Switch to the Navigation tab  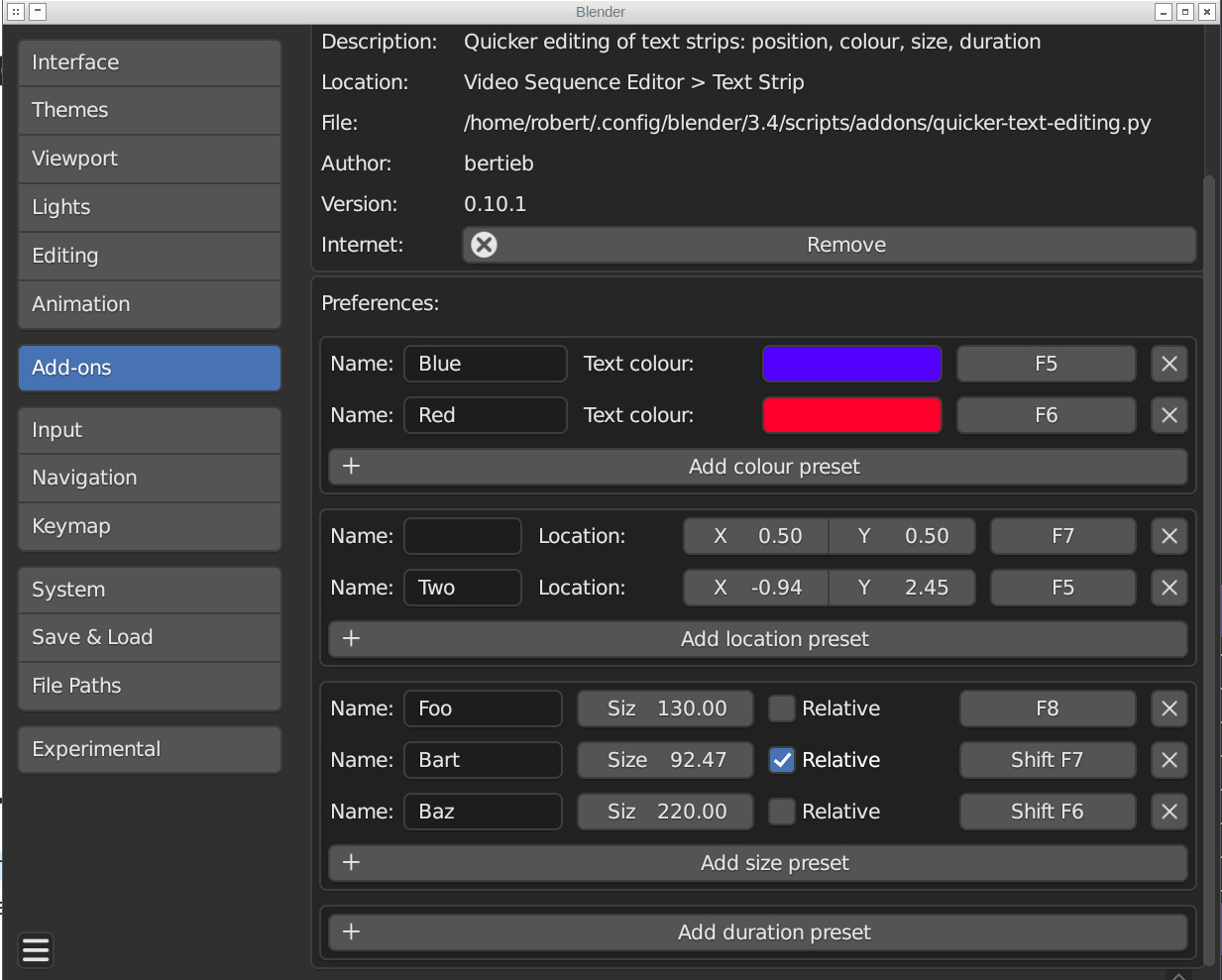(x=150, y=478)
